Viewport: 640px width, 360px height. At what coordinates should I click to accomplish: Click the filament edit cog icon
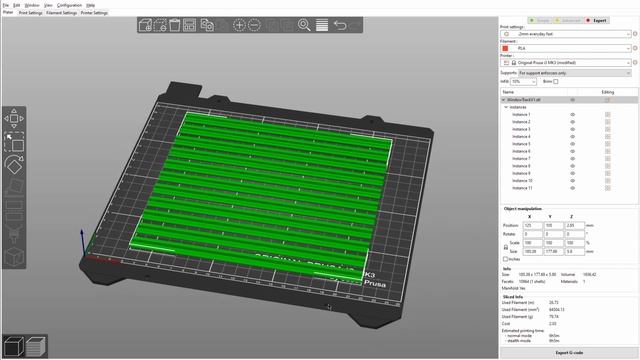pos(635,48)
